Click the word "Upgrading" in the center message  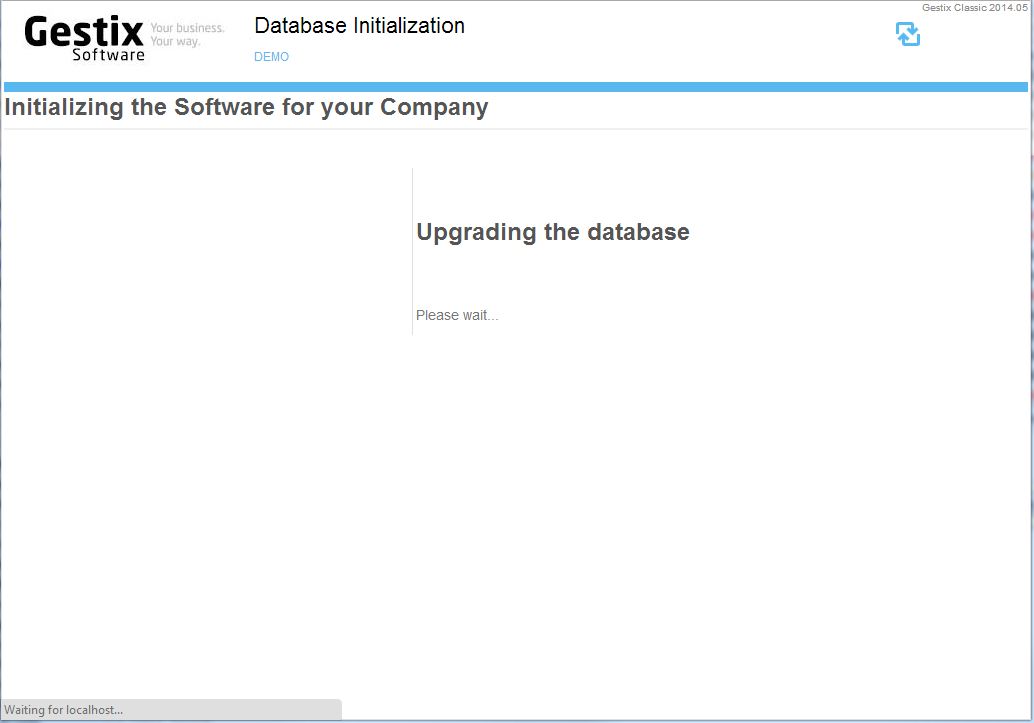click(x=476, y=232)
